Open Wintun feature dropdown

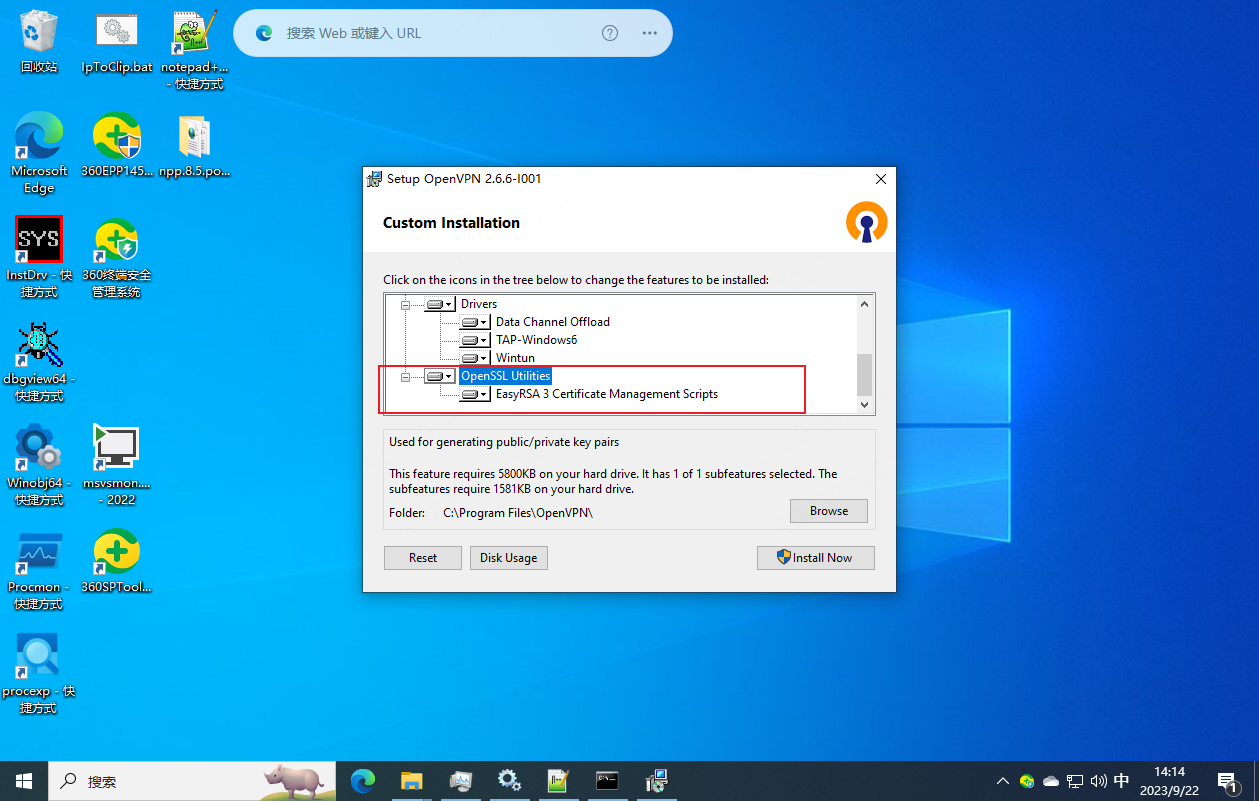pos(475,358)
